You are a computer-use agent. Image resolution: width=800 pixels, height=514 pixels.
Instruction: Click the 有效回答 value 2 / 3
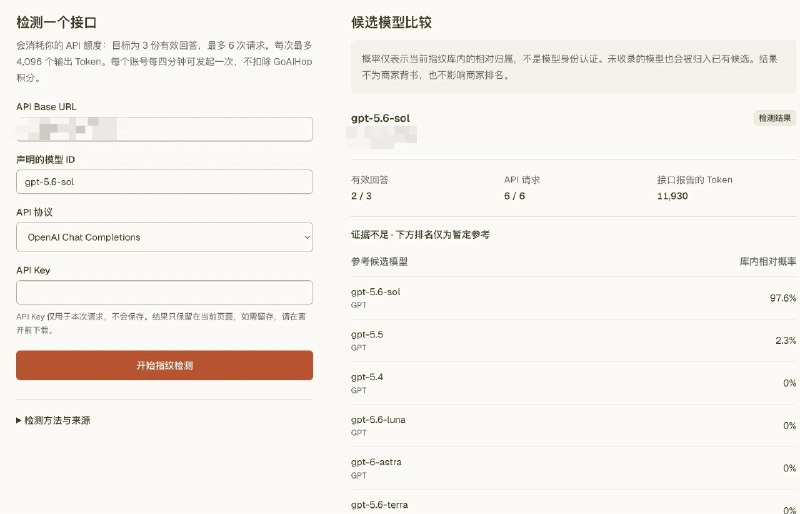pyautogui.click(x=361, y=196)
